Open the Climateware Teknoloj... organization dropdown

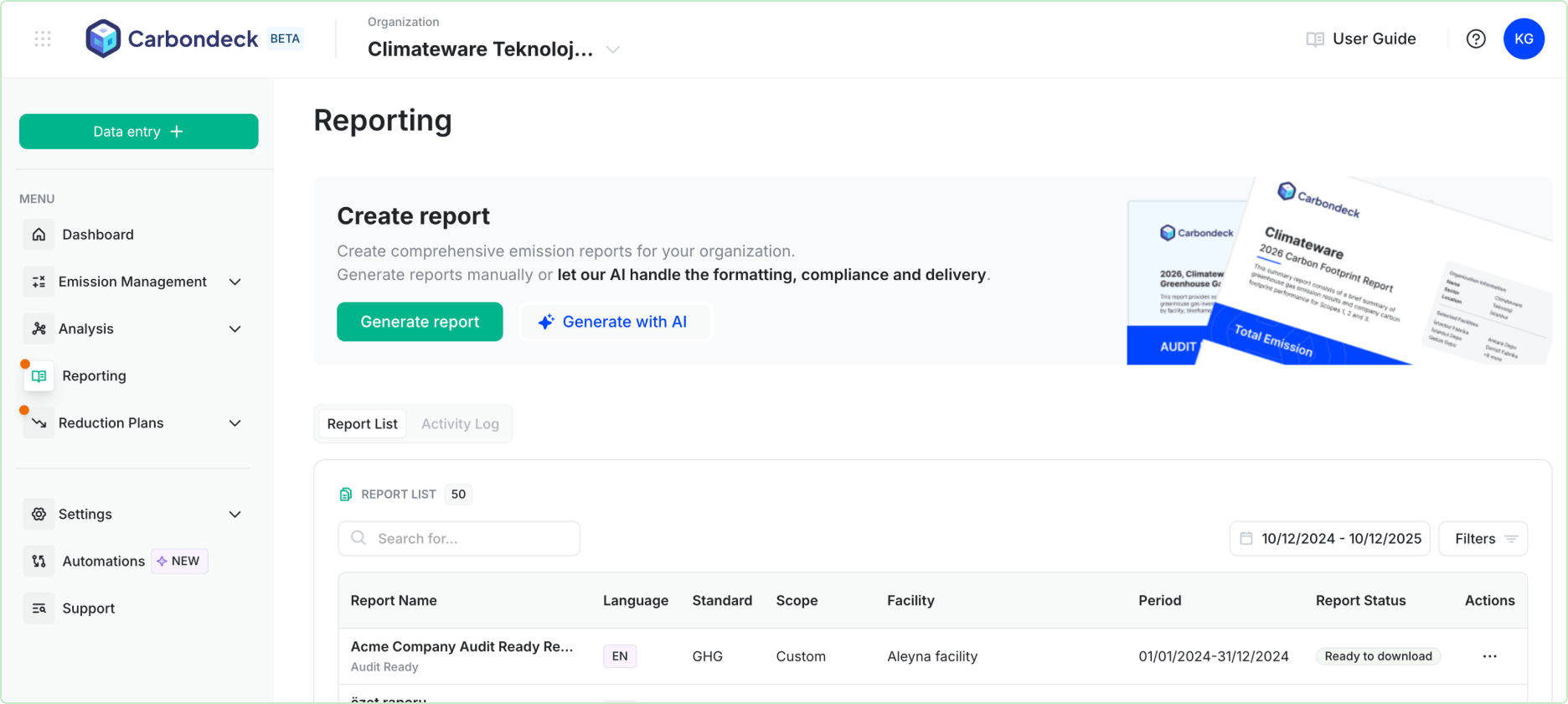494,49
